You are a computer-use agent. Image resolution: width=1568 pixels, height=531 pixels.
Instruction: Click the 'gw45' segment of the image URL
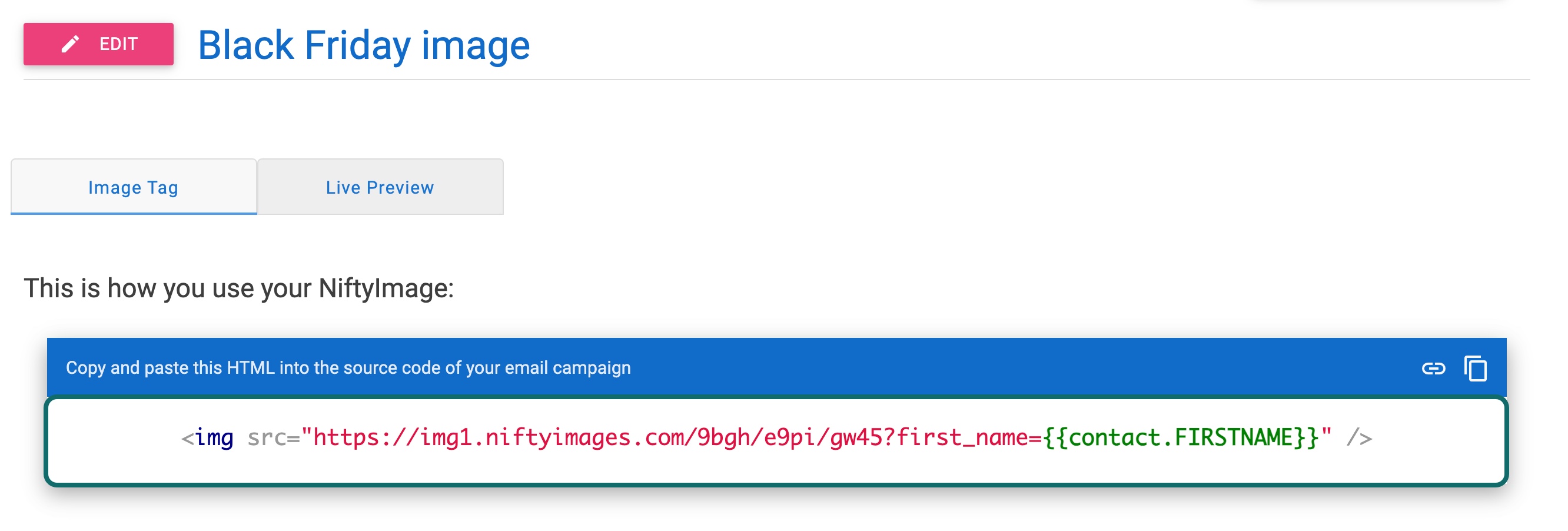click(x=856, y=438)
